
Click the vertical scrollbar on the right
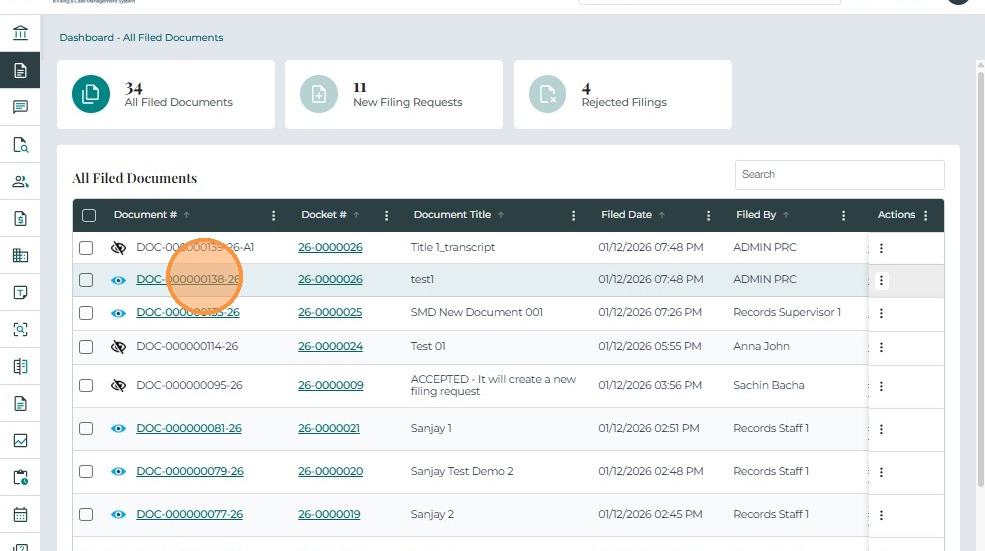pos(979,300)
